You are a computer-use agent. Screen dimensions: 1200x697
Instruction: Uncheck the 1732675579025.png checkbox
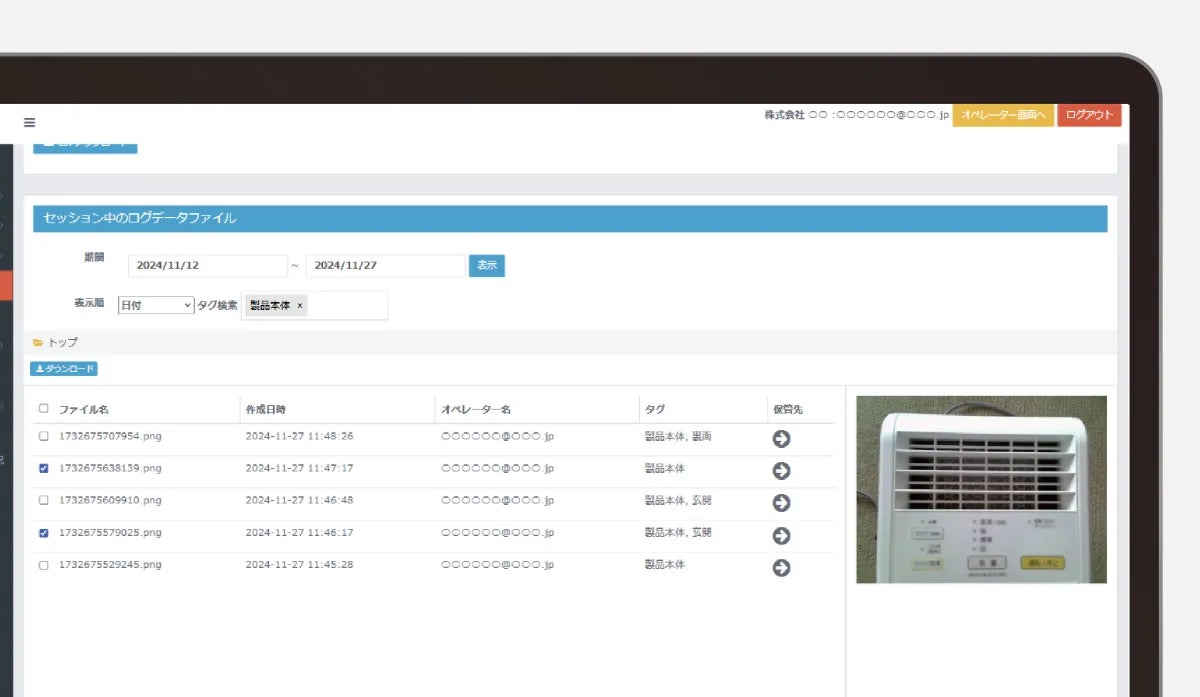point(43,533)
